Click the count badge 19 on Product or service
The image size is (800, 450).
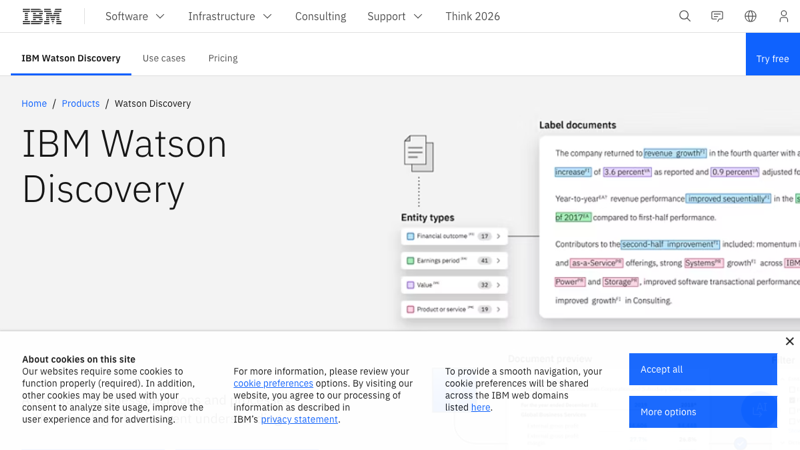pos(484,309)
